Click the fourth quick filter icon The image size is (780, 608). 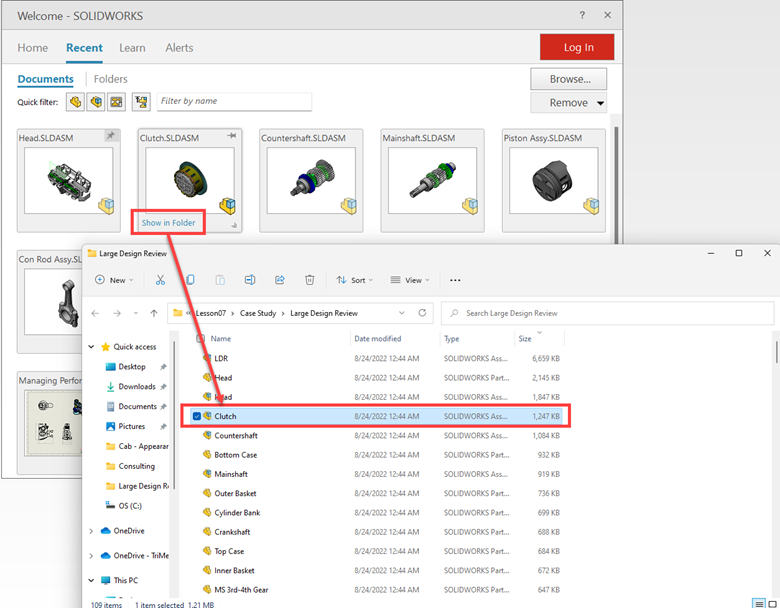point(141,102)
